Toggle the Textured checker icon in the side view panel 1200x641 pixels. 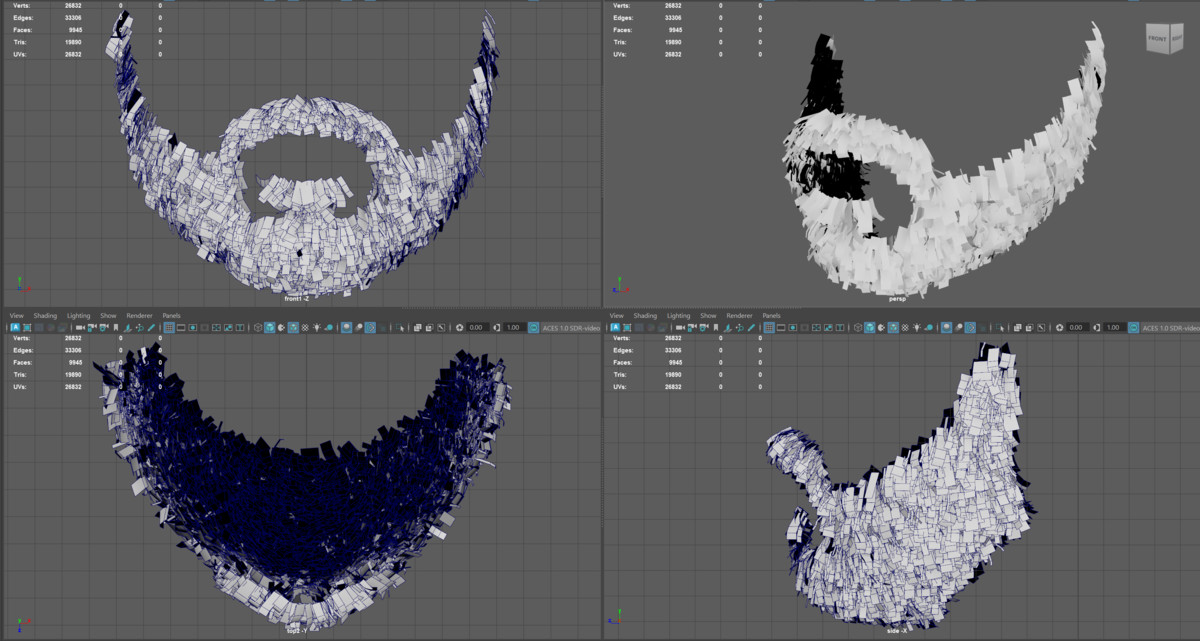(x=906, y=327)
